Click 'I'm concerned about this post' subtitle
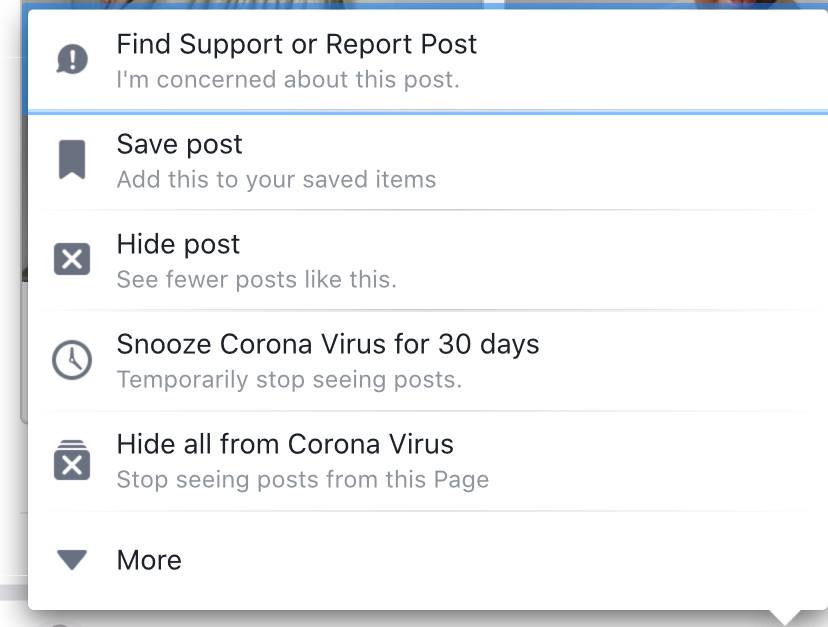 click(288, 80)
